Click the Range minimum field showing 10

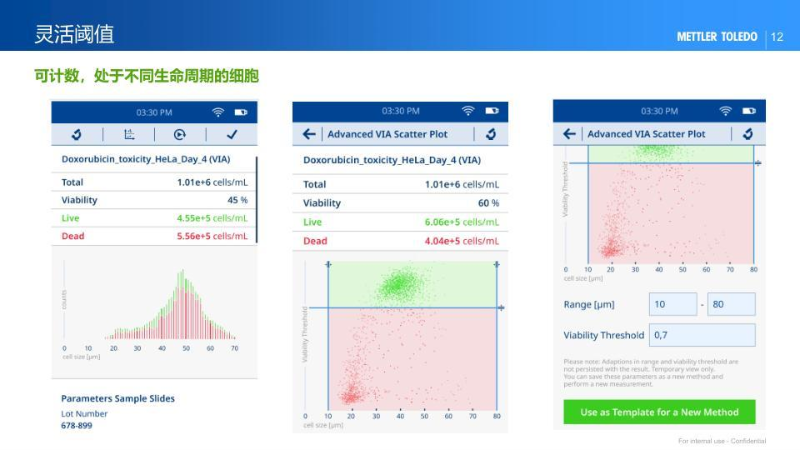[672, 304]
